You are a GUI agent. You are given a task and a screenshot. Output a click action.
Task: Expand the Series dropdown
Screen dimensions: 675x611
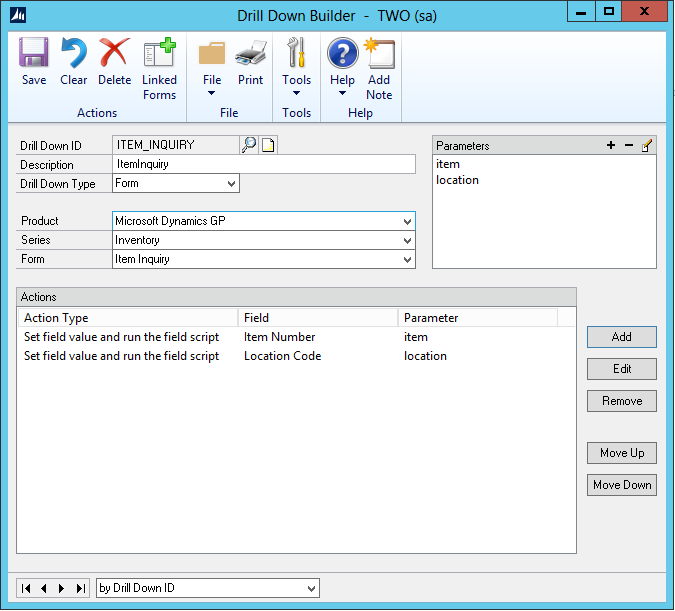pos(407,240)
